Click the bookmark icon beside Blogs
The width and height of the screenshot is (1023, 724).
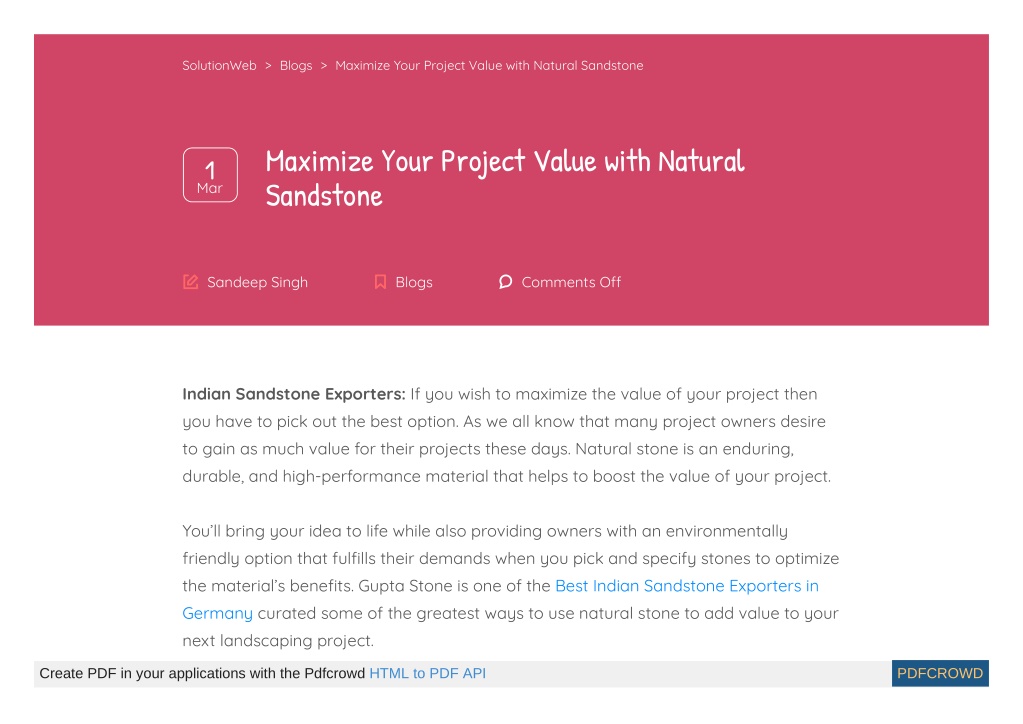380,282
